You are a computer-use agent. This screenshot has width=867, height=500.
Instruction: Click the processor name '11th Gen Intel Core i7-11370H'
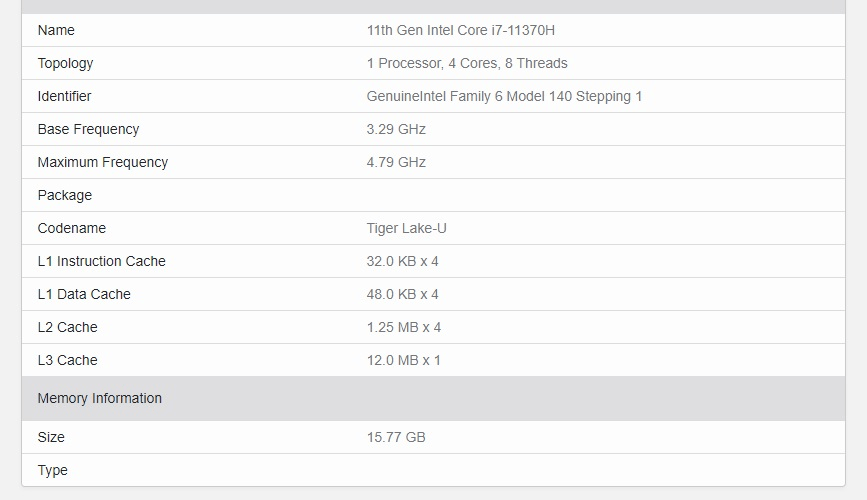click(x=460, y=30)
